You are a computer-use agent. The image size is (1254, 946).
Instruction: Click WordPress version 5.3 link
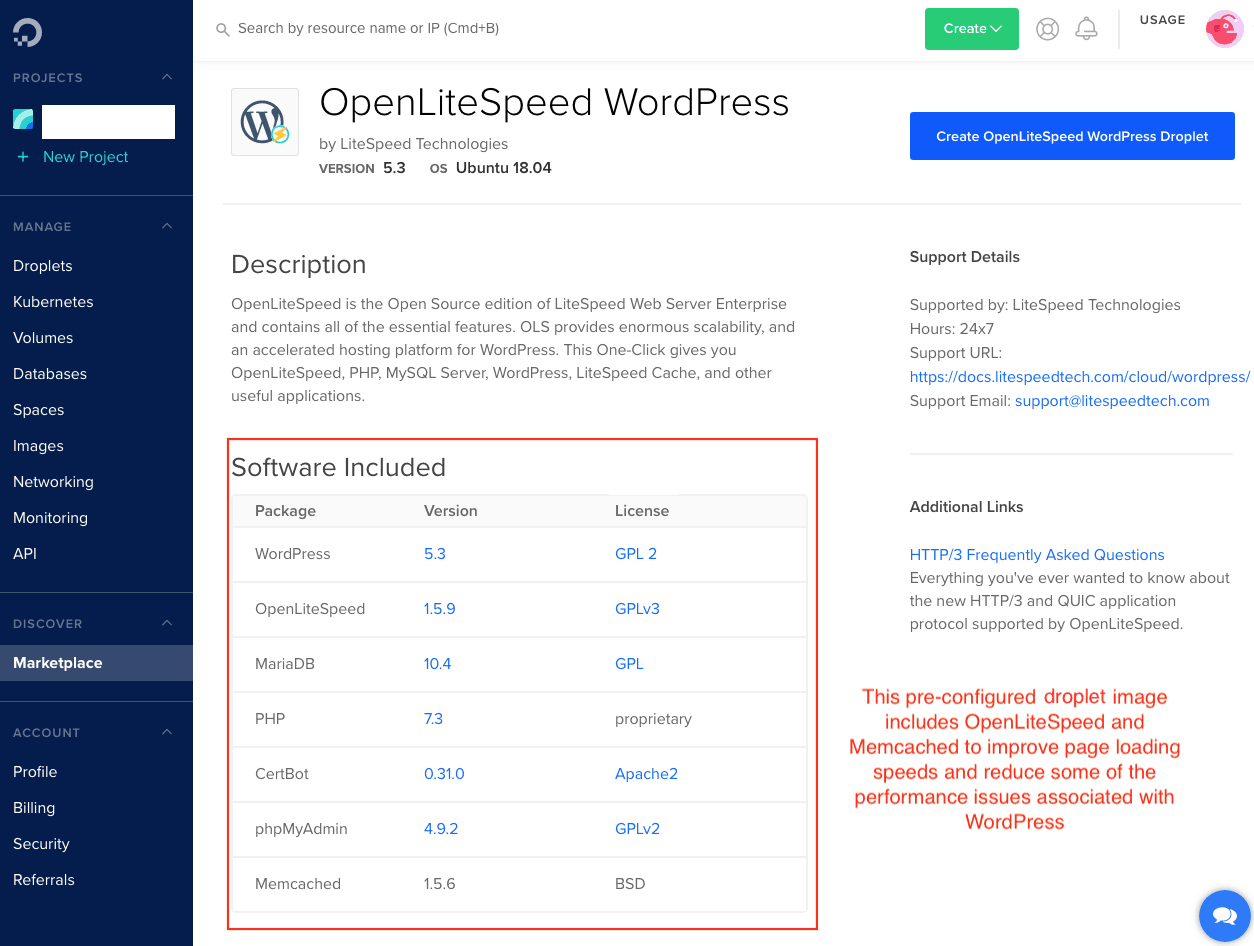point(435,554)
